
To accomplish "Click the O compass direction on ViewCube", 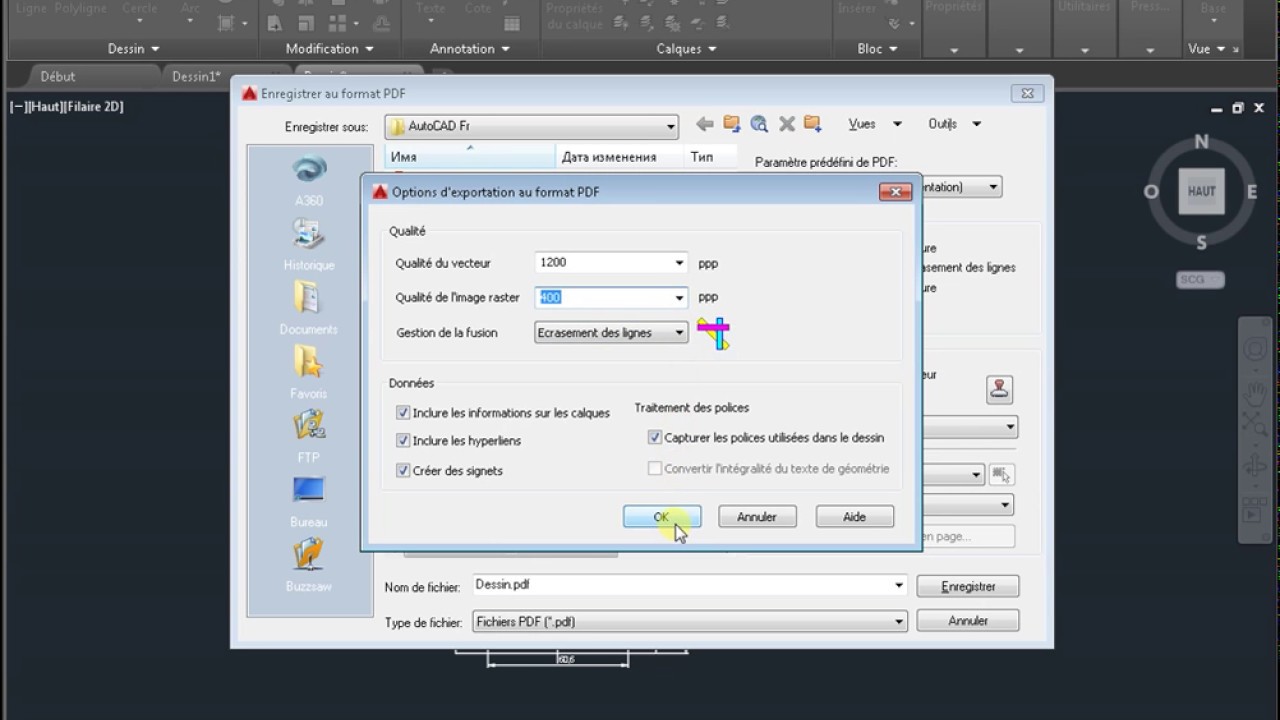I will click(x=1151, y=191).
